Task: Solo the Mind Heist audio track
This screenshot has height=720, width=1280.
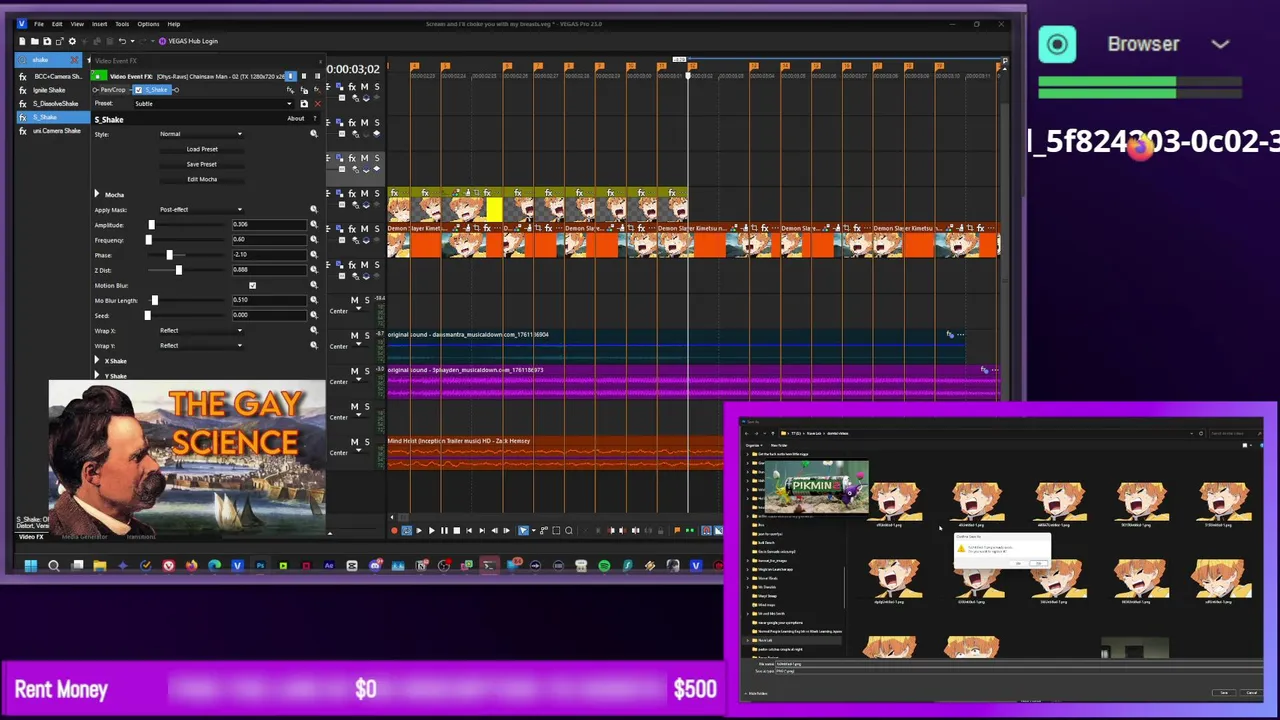Action: click(366, 442)
